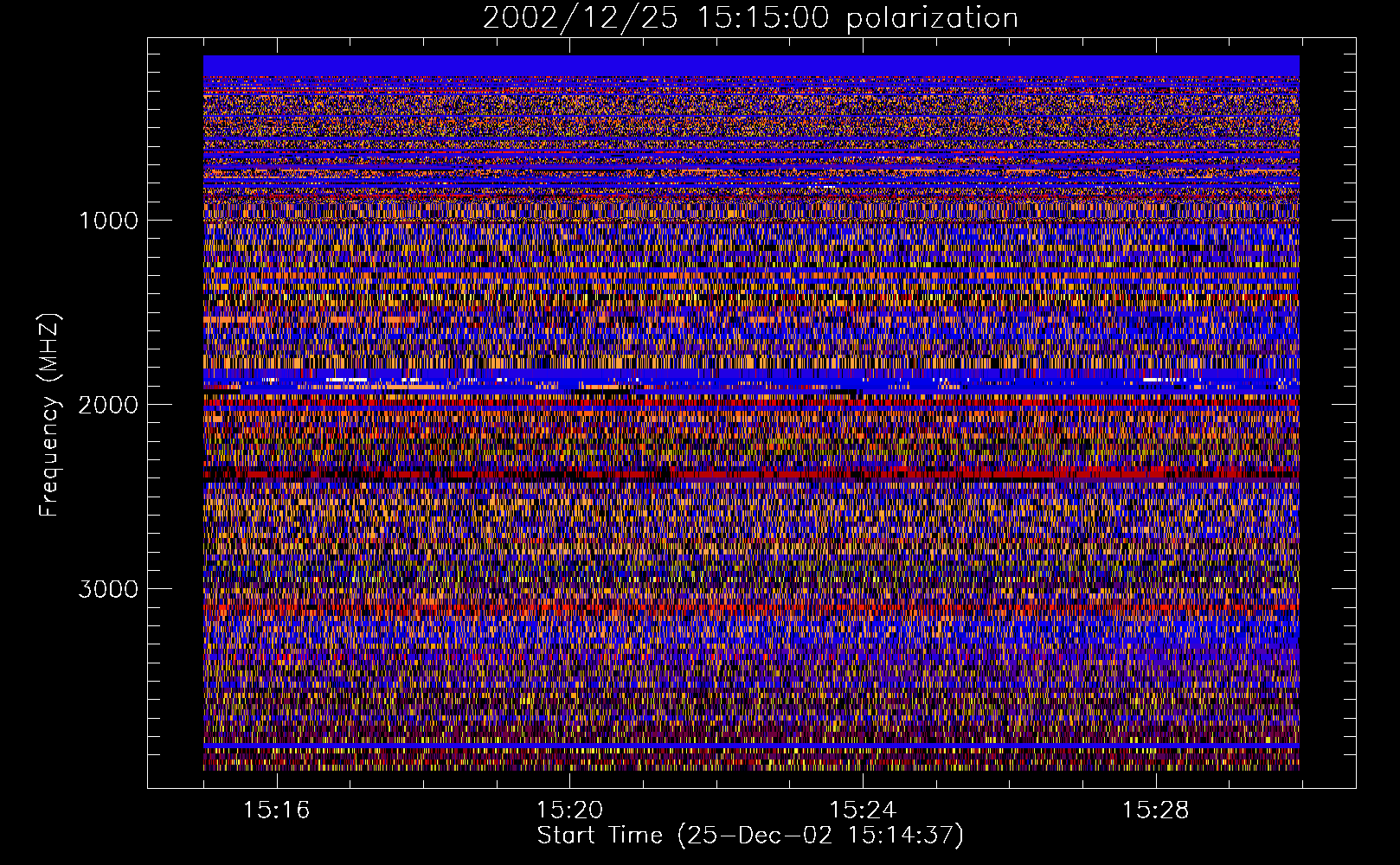This screenshot has height=865, width=1400.
Task: Click the 15:24 time axis label
Action: pyautogui.click(x=863, y=811)
